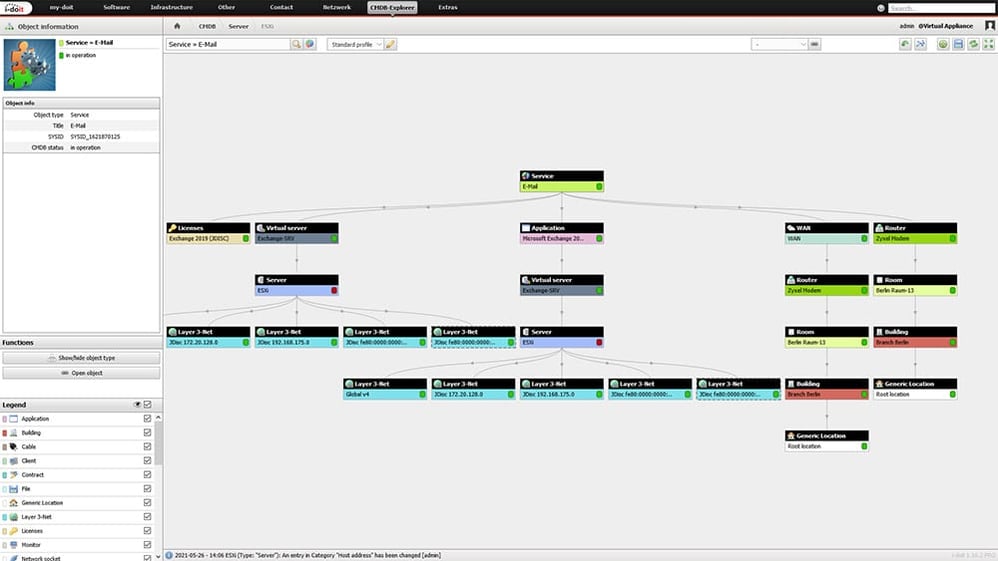Image resolution: width=998 pixels, height=561 pixels.
Task: Open the my-doit menu
Action: click(x=62, y=8)
